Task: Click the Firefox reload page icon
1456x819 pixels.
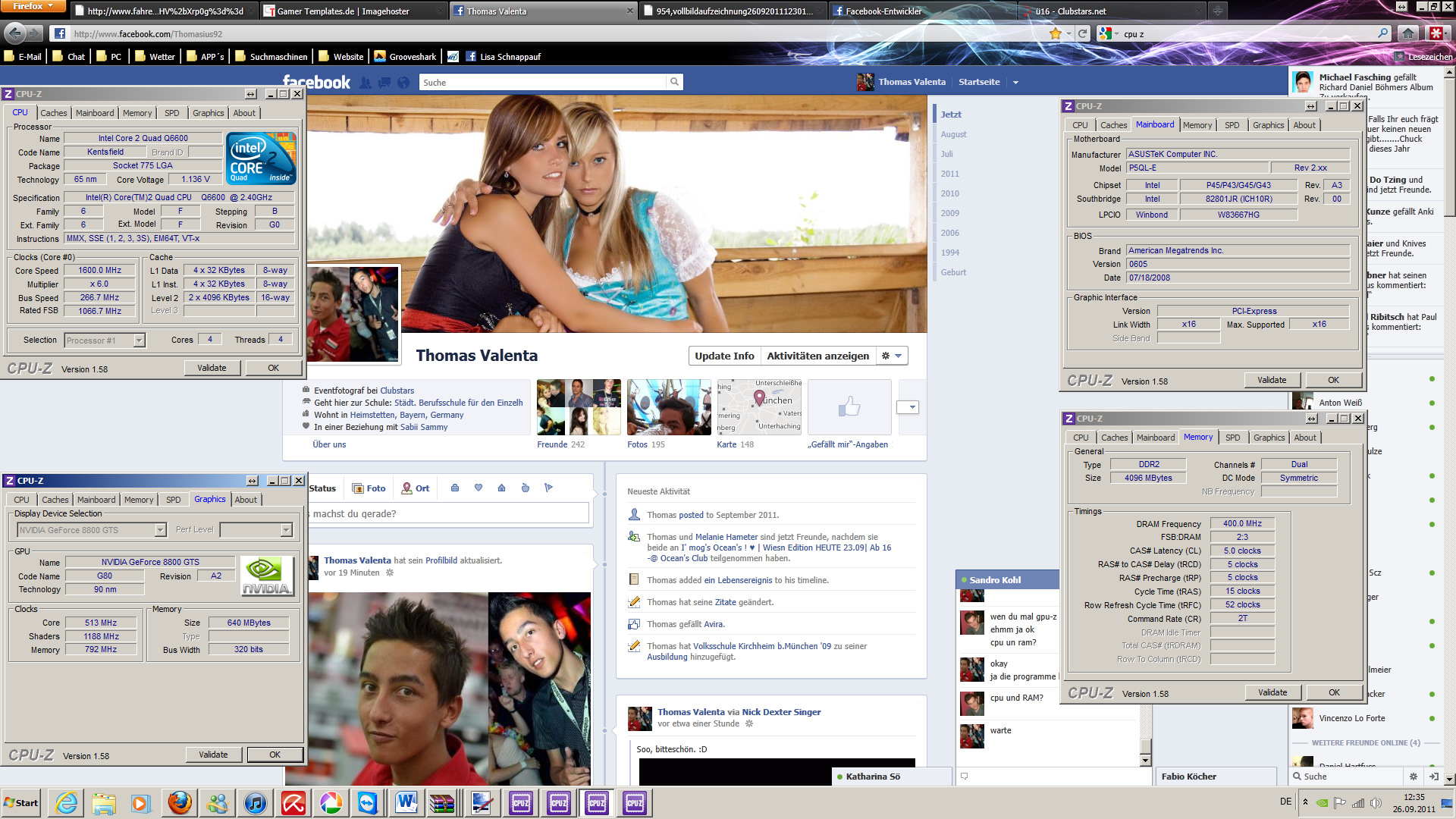Action: point(1083,33)
